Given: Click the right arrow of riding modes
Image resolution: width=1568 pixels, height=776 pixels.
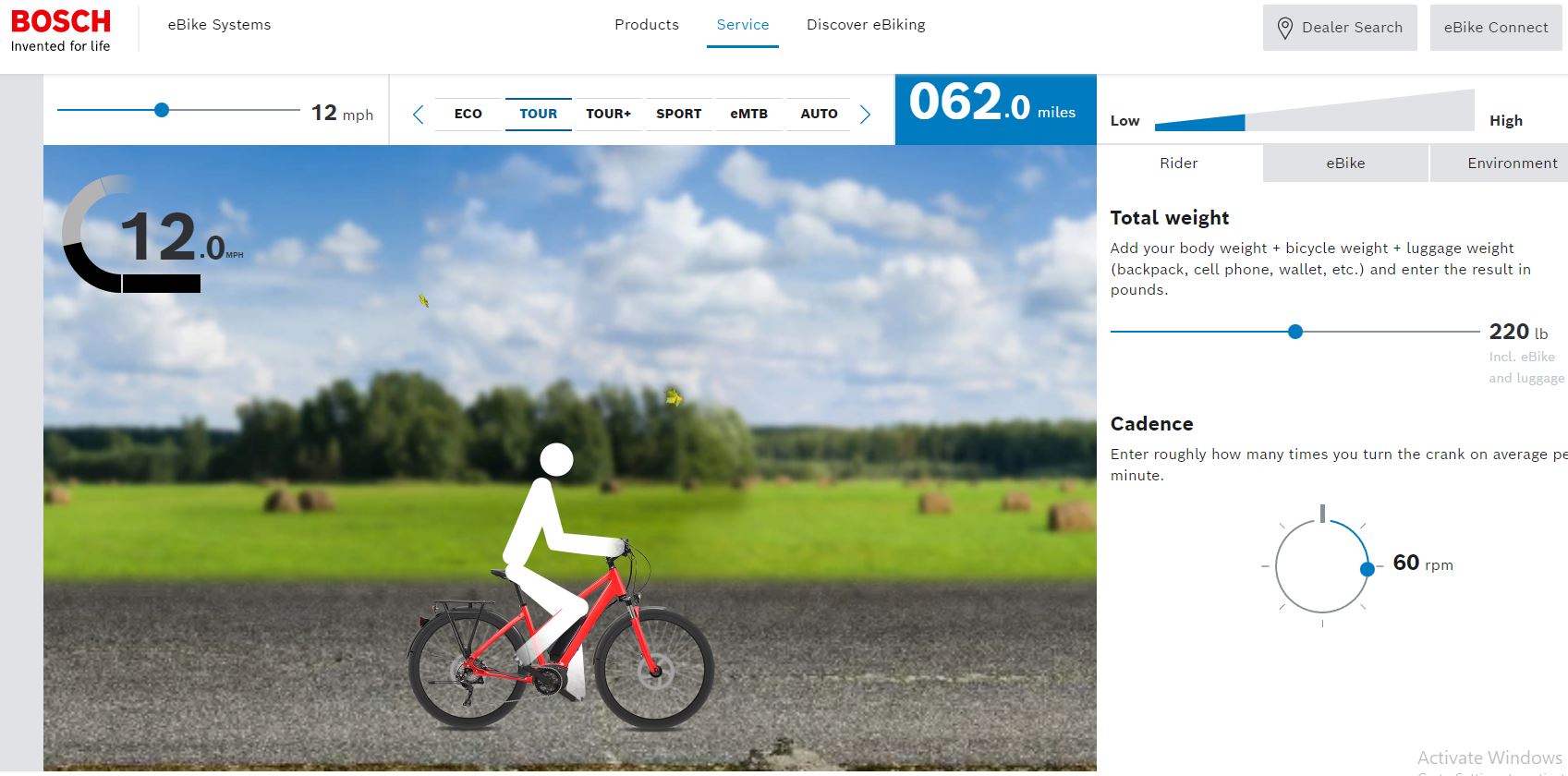Looking at the screenshot, I should (865, 115).
